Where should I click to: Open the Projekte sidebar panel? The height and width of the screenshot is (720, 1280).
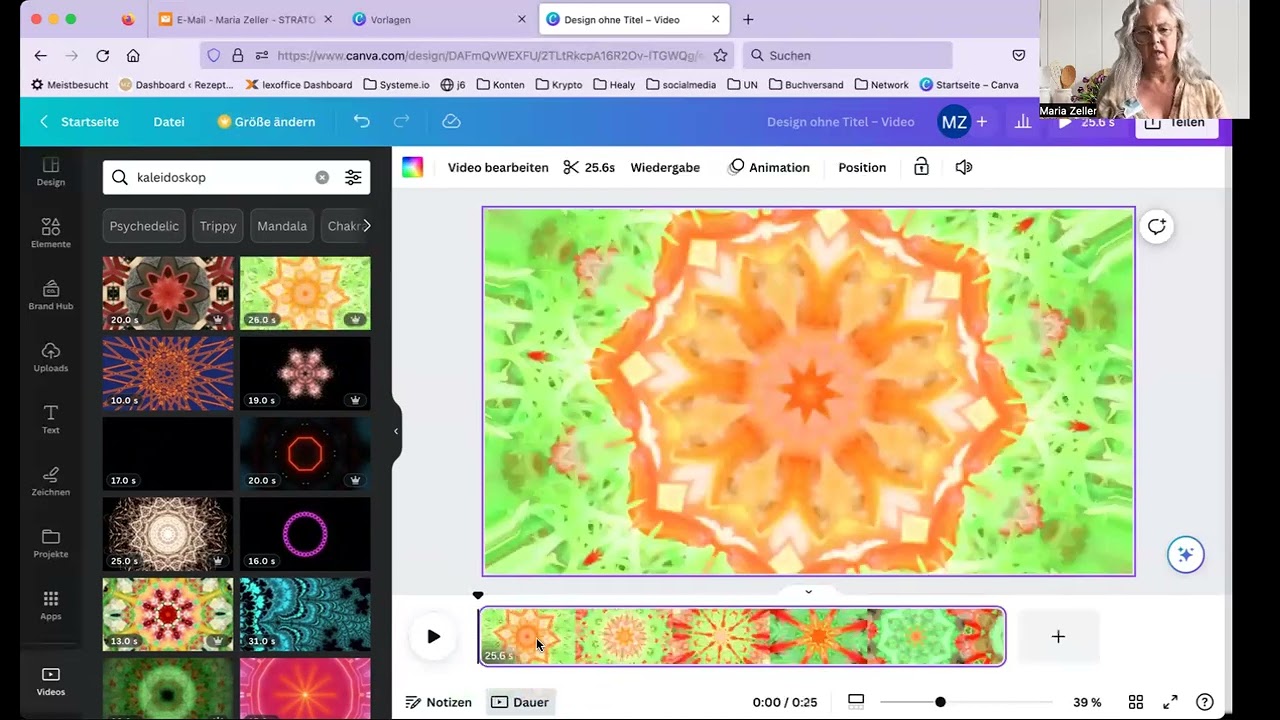click(51, 543)
